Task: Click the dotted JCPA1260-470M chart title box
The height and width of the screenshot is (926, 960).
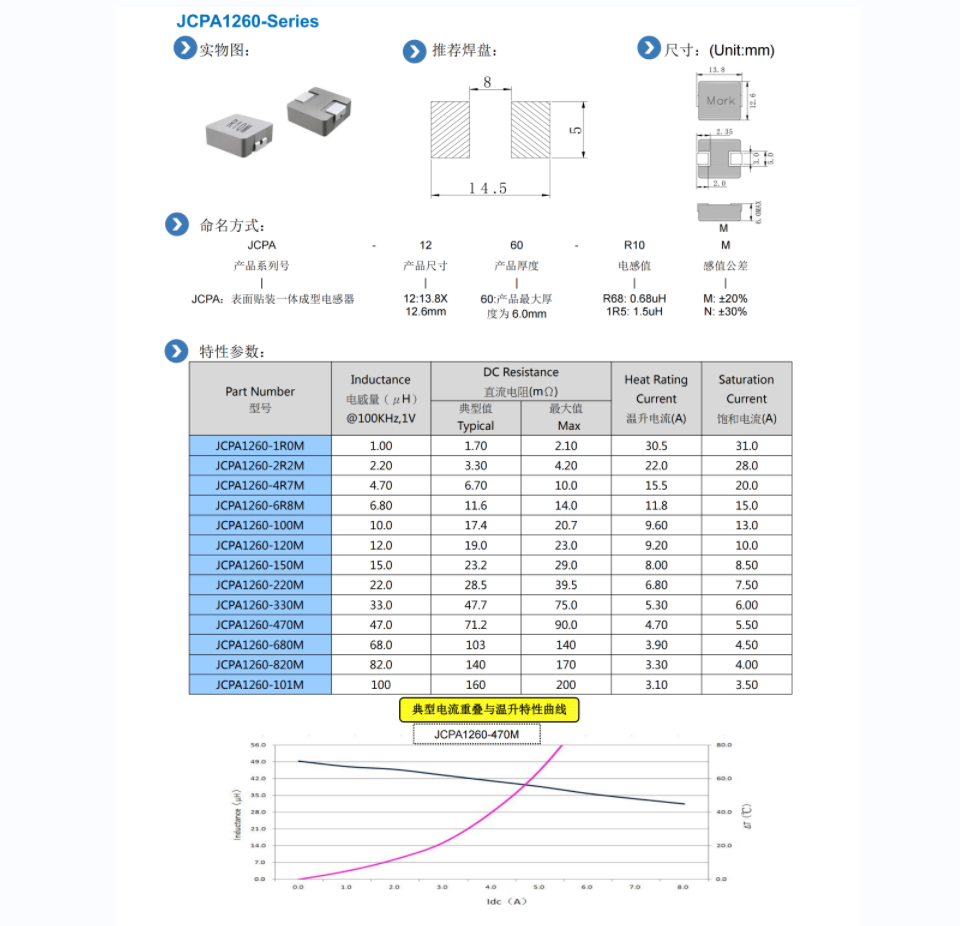Action: pos(477,735)
